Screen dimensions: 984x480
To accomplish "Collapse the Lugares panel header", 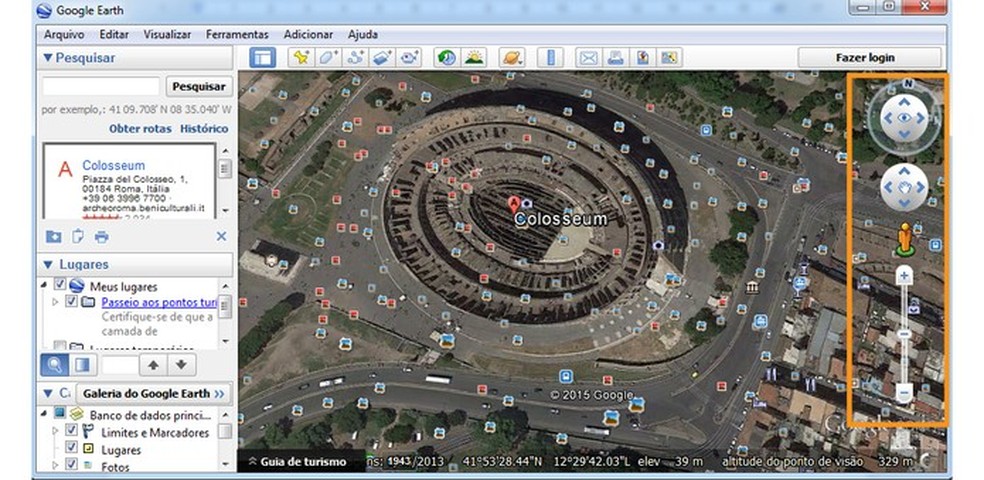I will [48, 264].
